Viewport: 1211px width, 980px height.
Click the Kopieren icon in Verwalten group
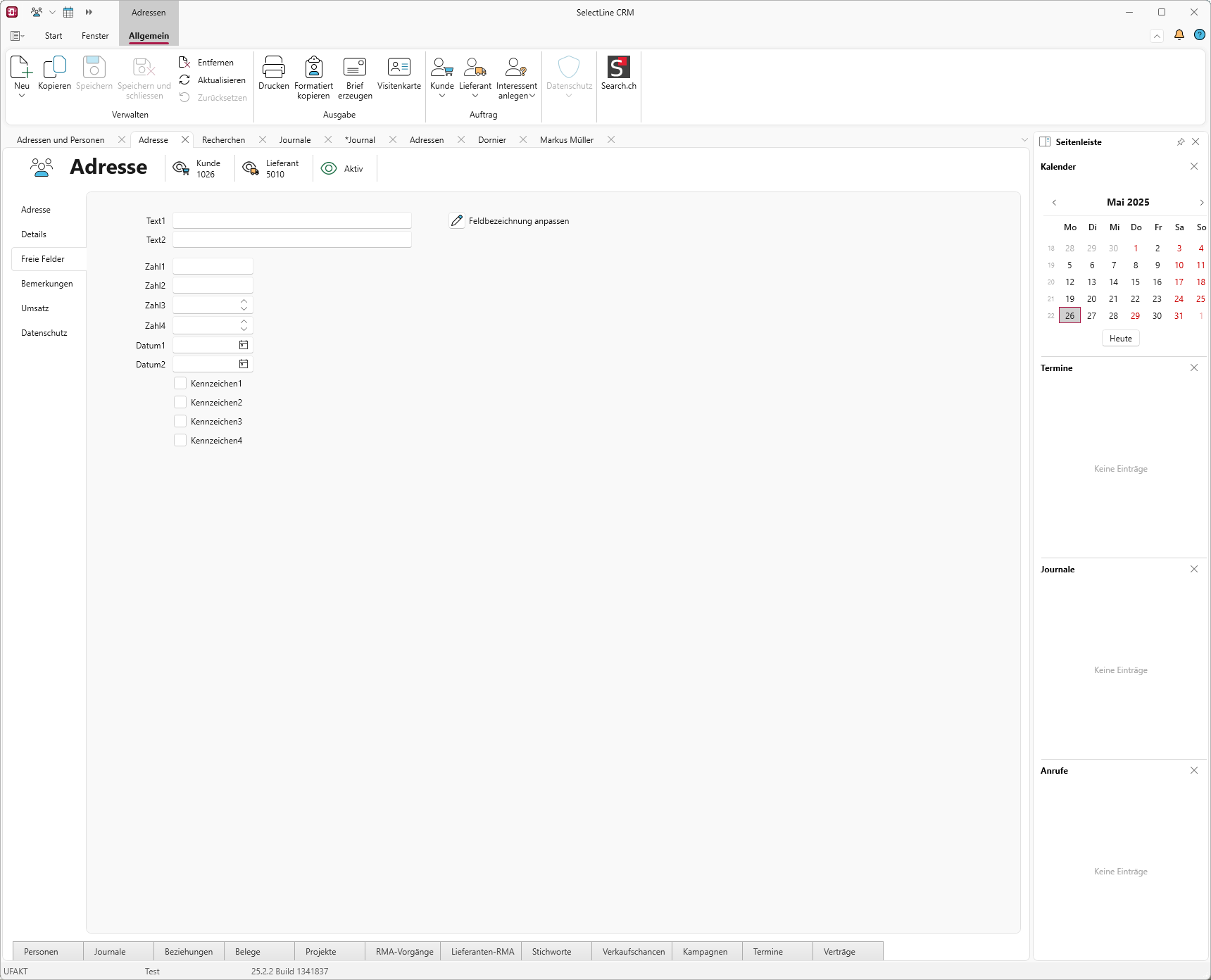click(x=54, y=68)
